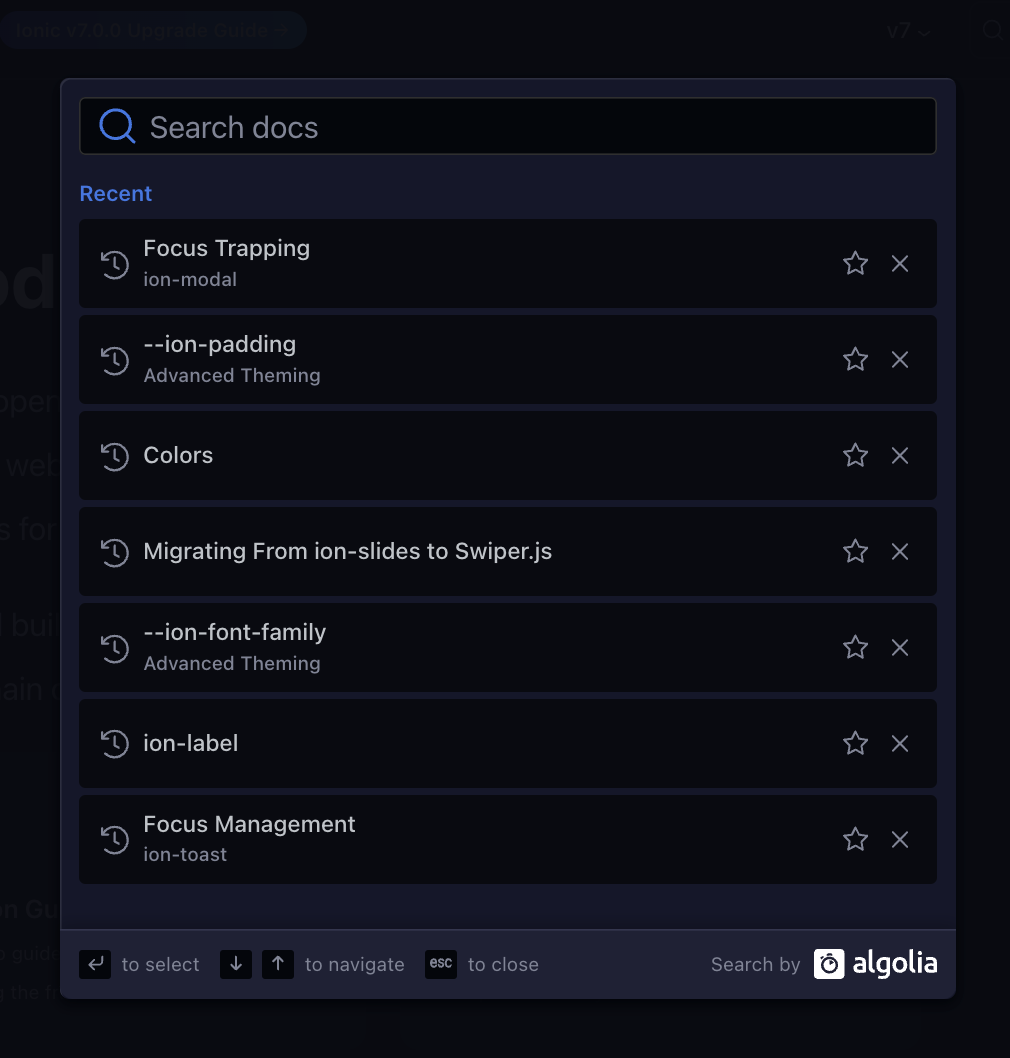1010x1058 pixels.
Task: Click the history icon beside Colors
Action: tap(114, 455)
